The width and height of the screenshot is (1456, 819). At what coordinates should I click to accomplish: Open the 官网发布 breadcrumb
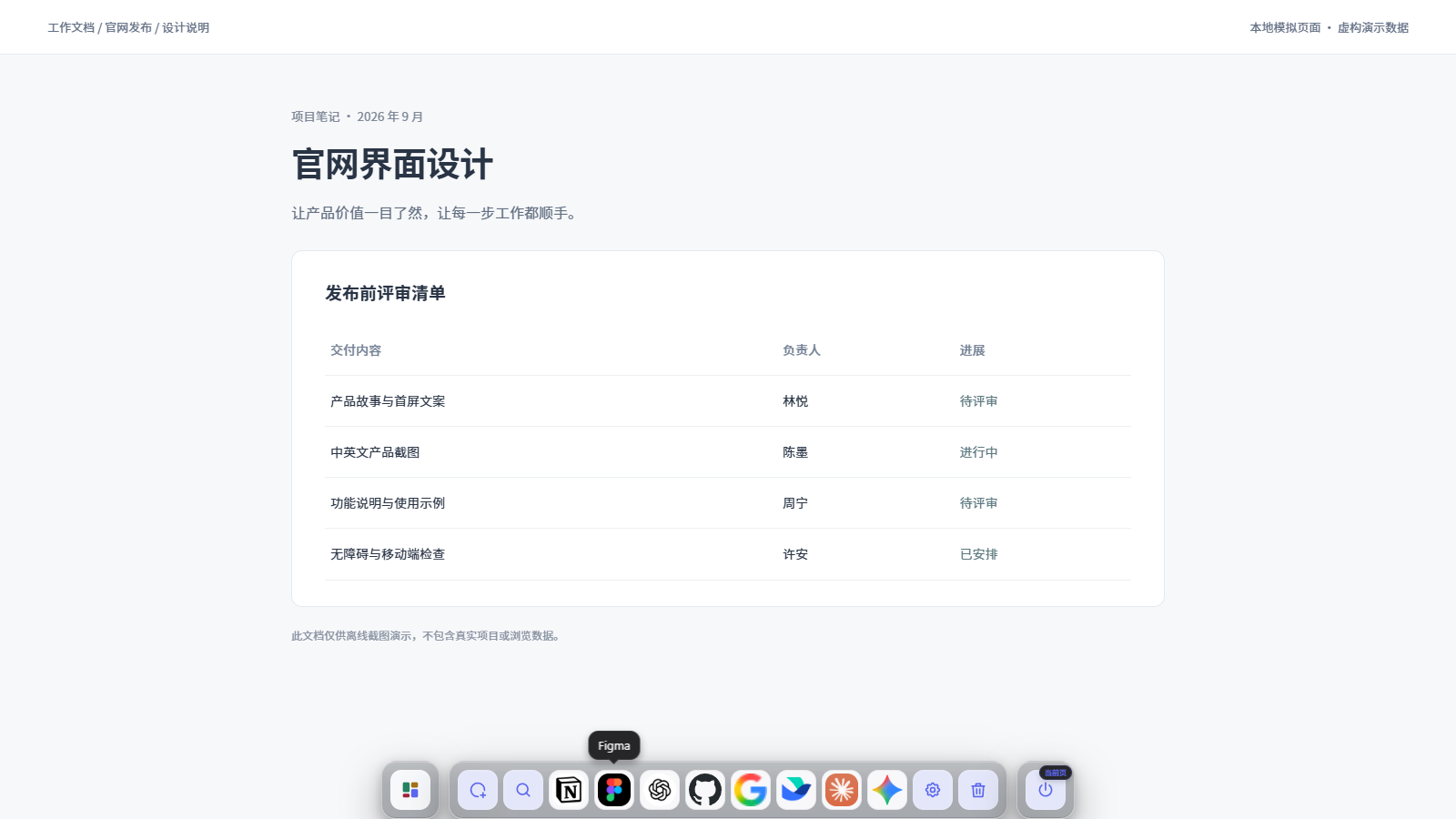128,27
